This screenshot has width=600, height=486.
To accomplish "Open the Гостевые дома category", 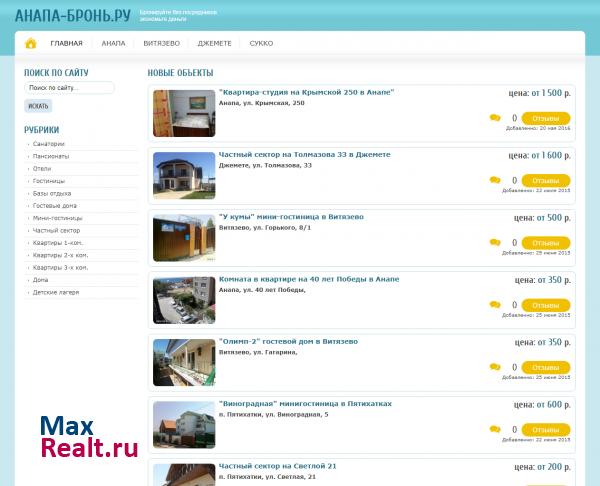I will 55,205.
